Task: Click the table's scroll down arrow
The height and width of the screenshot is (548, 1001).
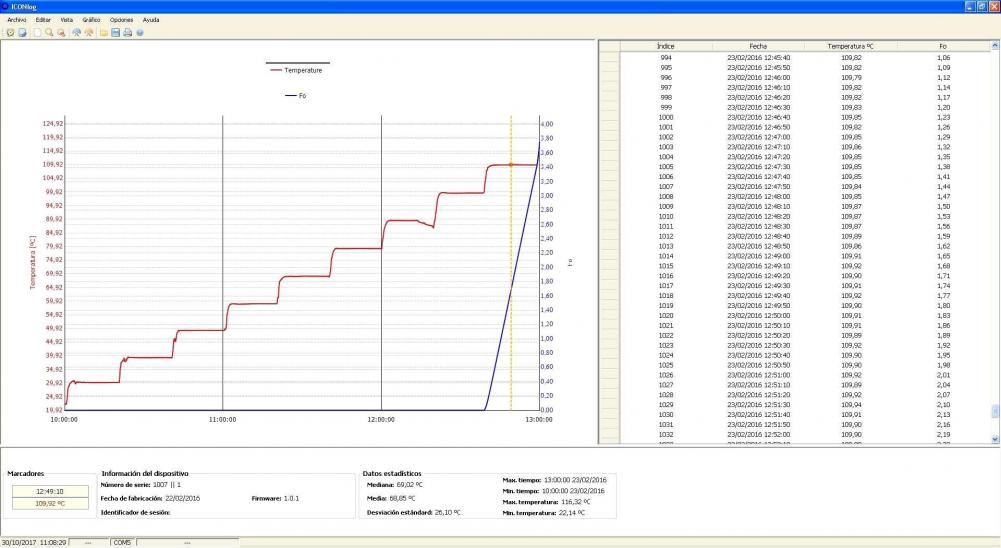Action: [994, 438]
